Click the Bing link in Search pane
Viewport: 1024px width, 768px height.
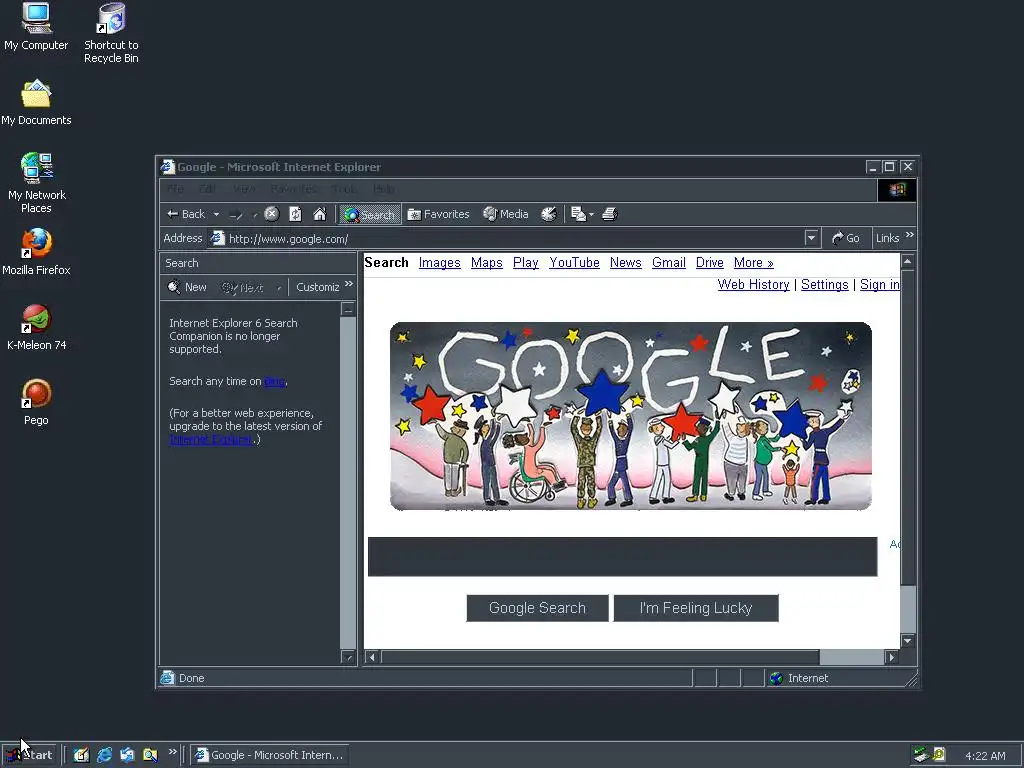(274, 381)
